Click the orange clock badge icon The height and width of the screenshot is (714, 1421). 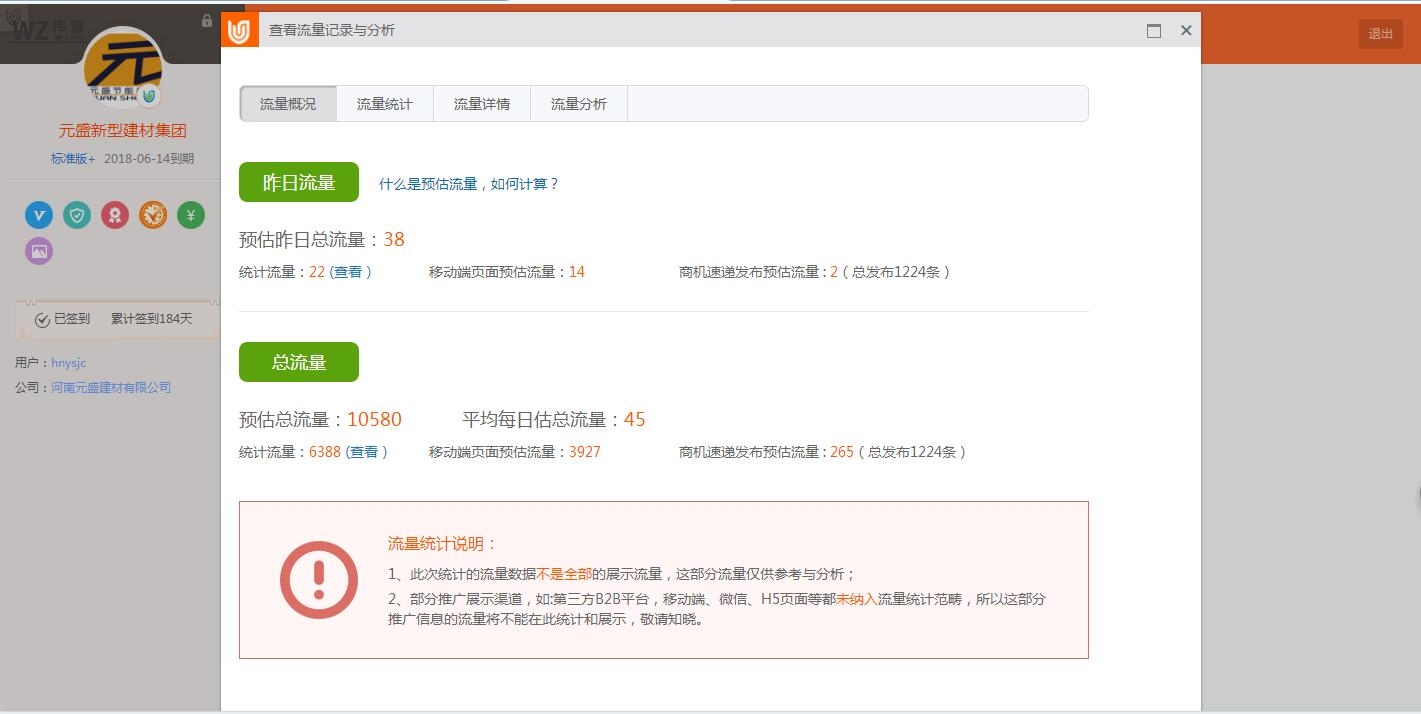tap(153, 214)
